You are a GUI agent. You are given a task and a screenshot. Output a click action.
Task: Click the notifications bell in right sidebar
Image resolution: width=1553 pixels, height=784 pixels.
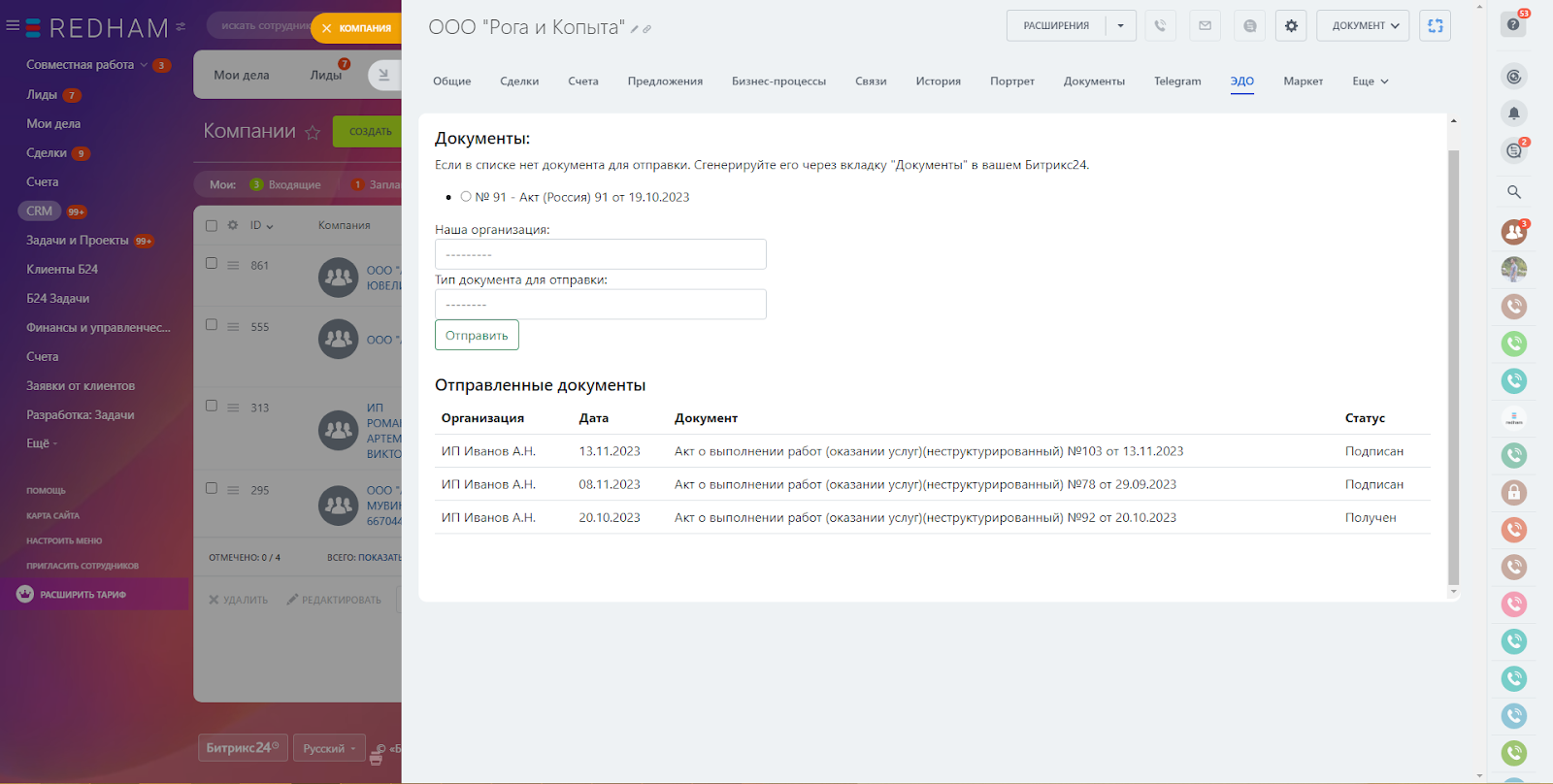1513,114
